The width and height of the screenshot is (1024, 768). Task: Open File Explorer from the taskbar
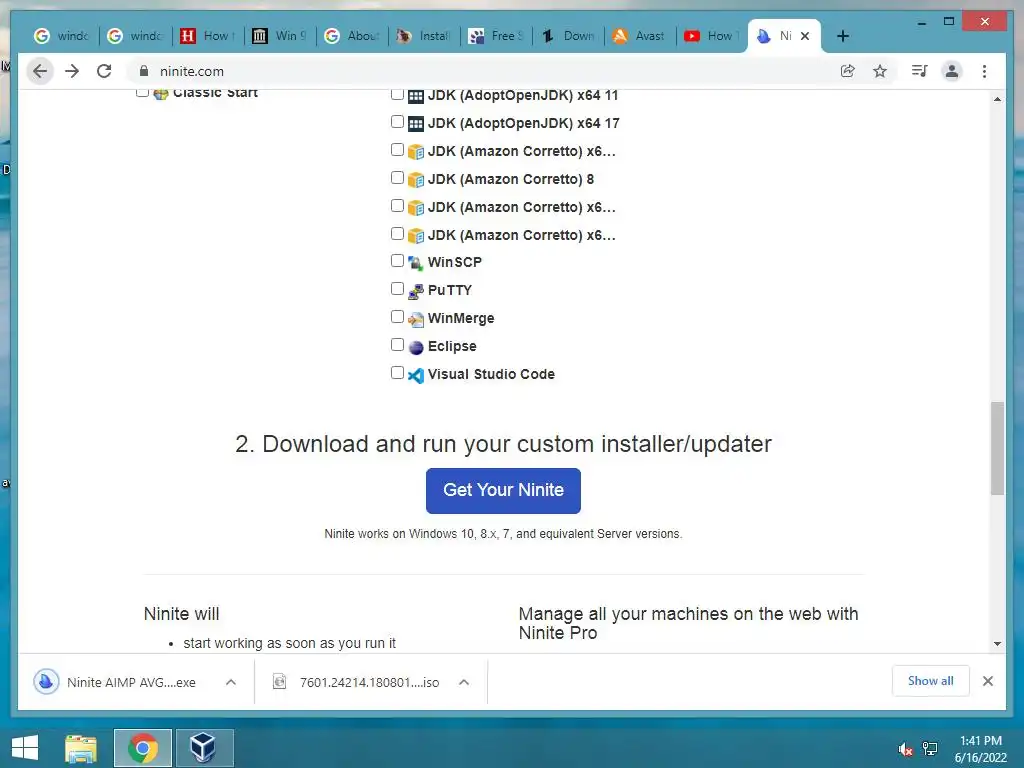(x=81, y=748)
